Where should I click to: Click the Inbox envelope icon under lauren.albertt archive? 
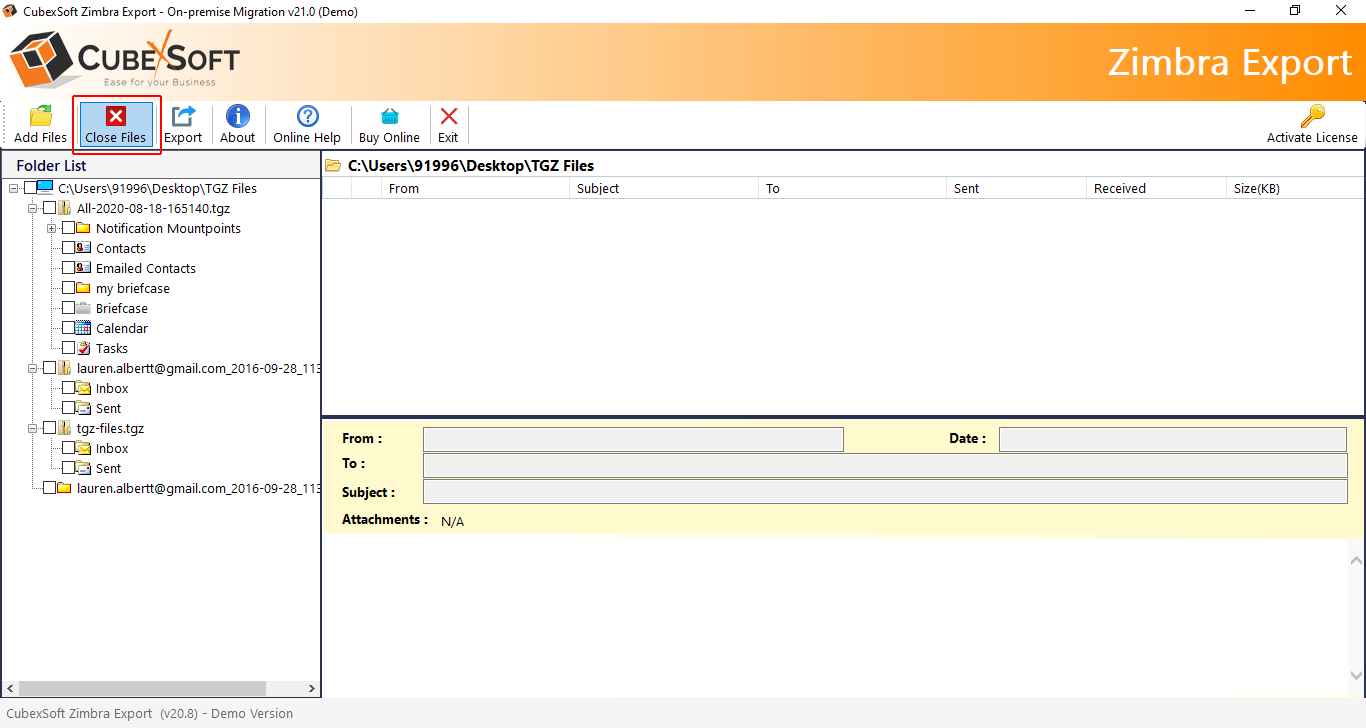84,388
